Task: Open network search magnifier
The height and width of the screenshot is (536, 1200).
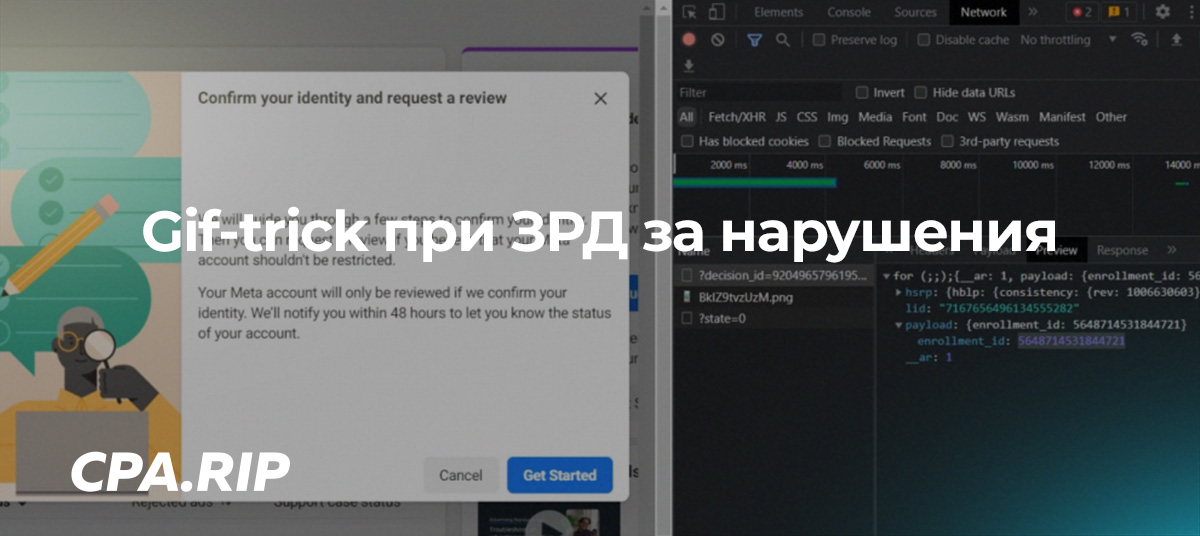Action: coord(783,40)
